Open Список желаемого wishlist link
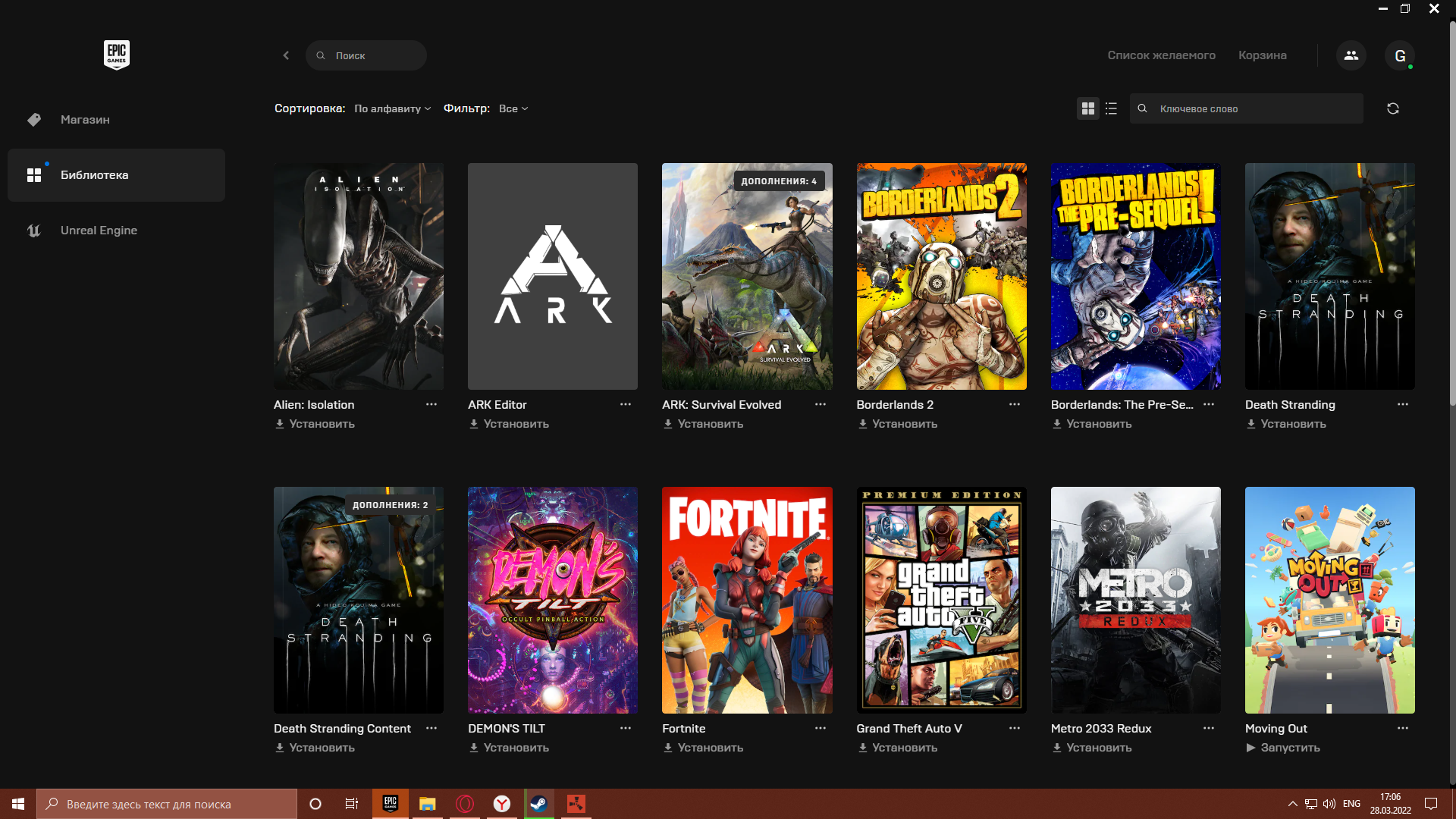This screenshot has width=1456, height=819. pyautogui.click(x=1161, y=55)
